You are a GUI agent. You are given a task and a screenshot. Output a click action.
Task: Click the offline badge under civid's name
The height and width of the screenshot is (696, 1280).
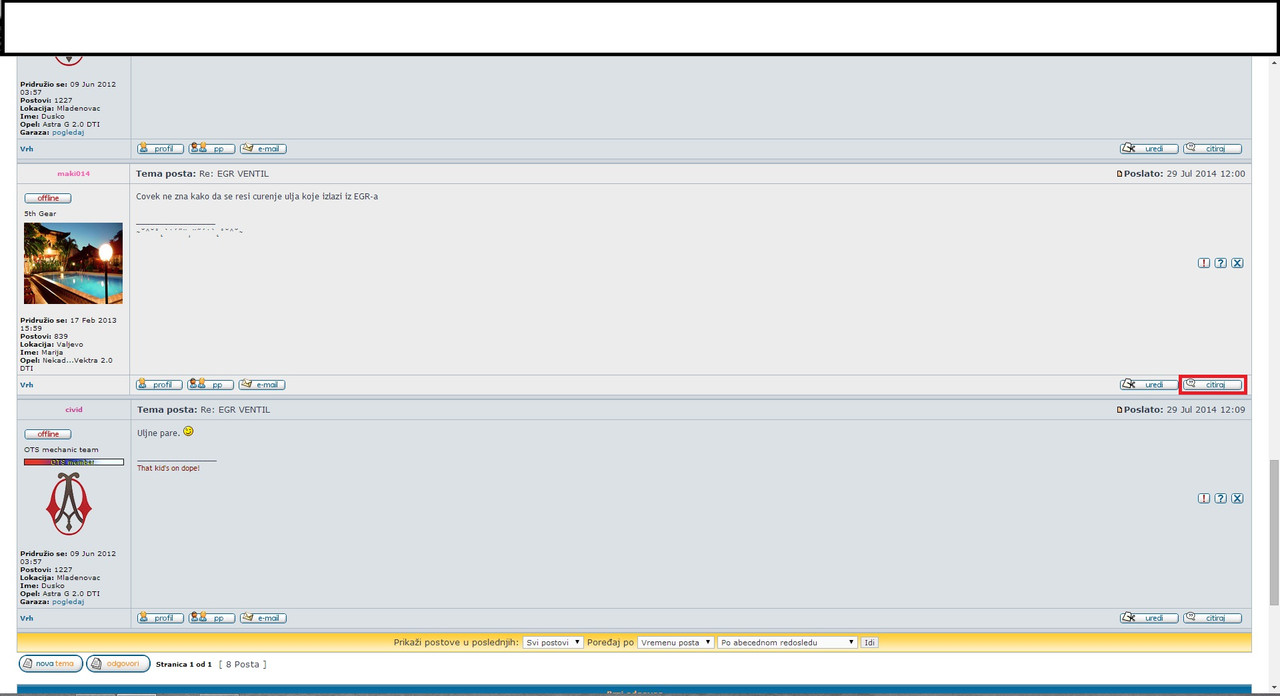coord(48,434)
